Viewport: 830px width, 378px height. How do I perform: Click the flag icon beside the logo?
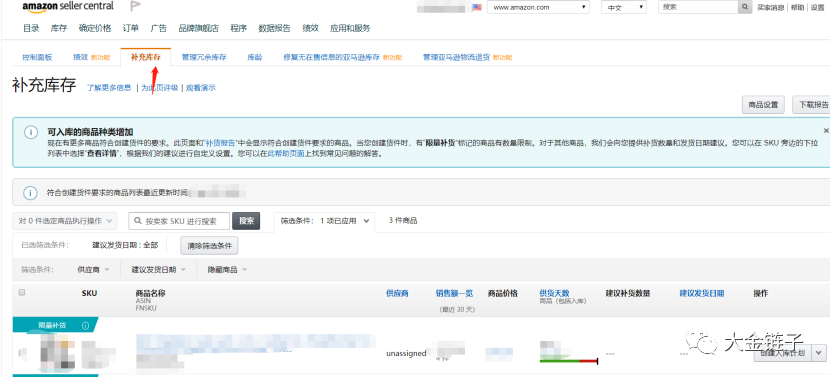click(x=135, y=6)
